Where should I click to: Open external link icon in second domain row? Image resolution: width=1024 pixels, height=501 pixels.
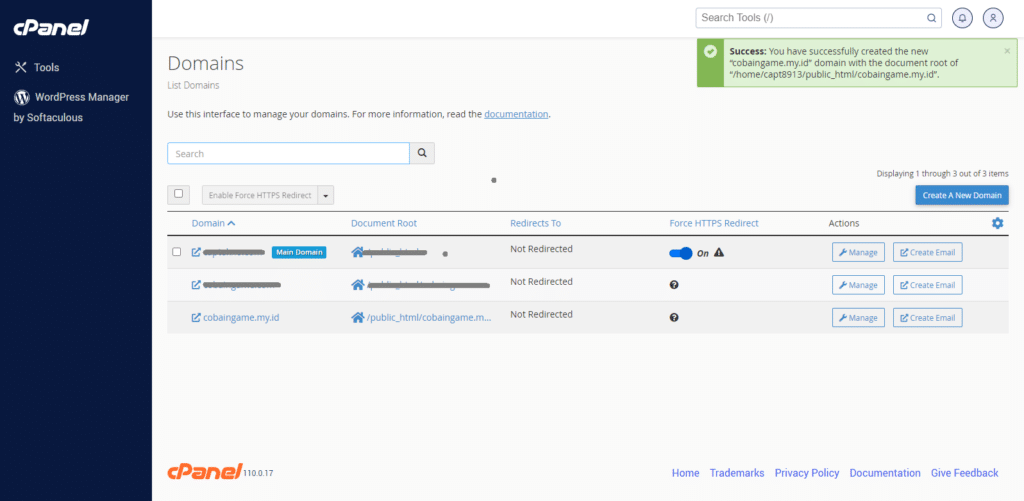click(196, 285)
